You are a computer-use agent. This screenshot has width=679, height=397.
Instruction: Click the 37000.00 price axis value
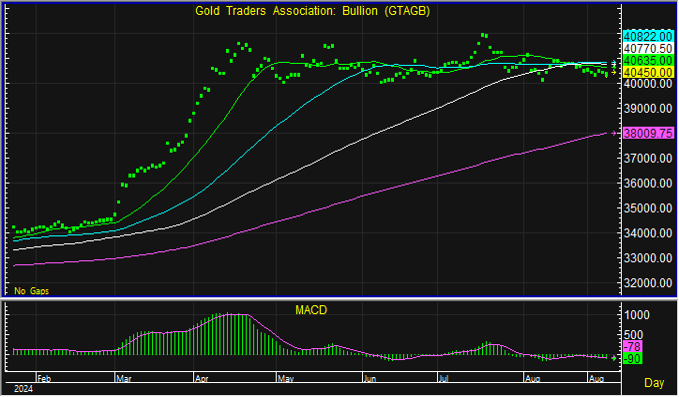coord(648,158)
